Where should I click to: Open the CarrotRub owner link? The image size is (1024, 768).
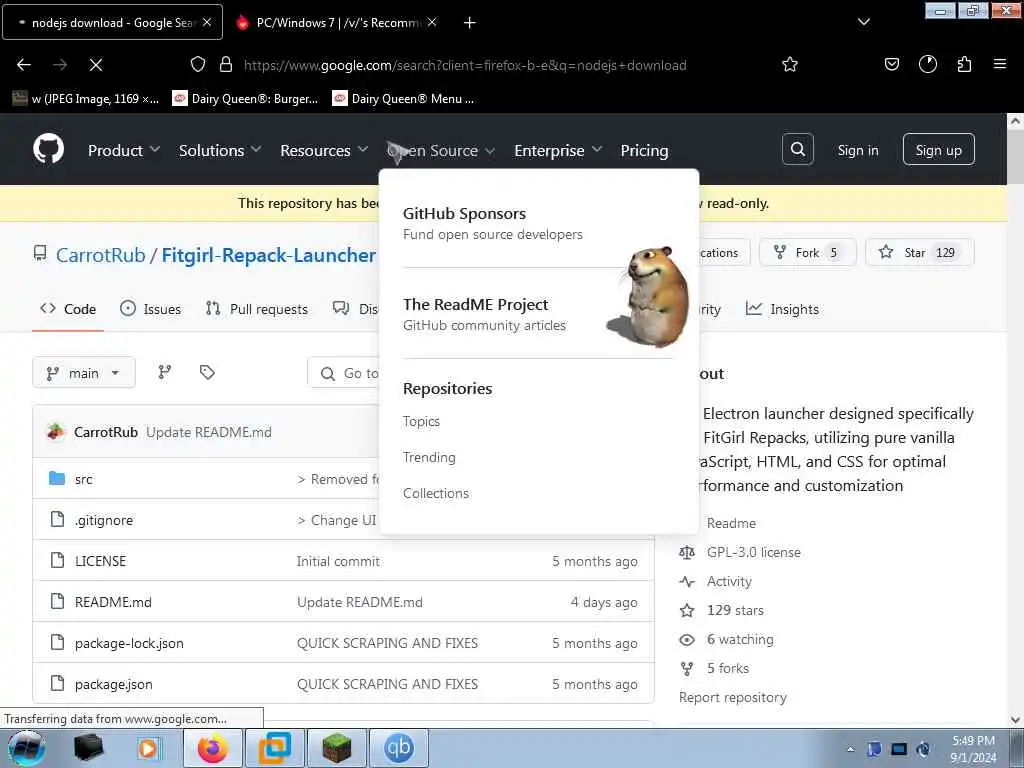[x=101, y=255]
